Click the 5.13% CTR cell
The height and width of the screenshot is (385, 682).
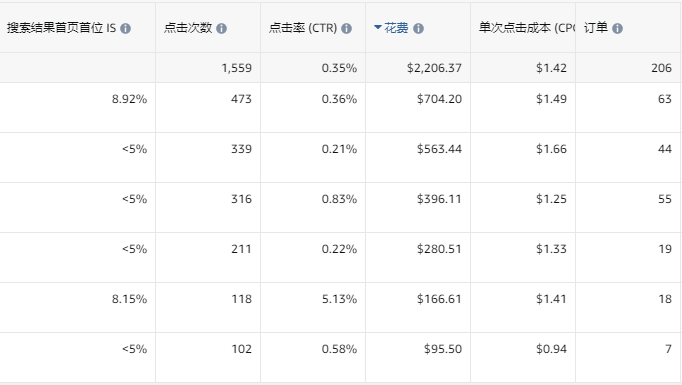tap(313, 308)
